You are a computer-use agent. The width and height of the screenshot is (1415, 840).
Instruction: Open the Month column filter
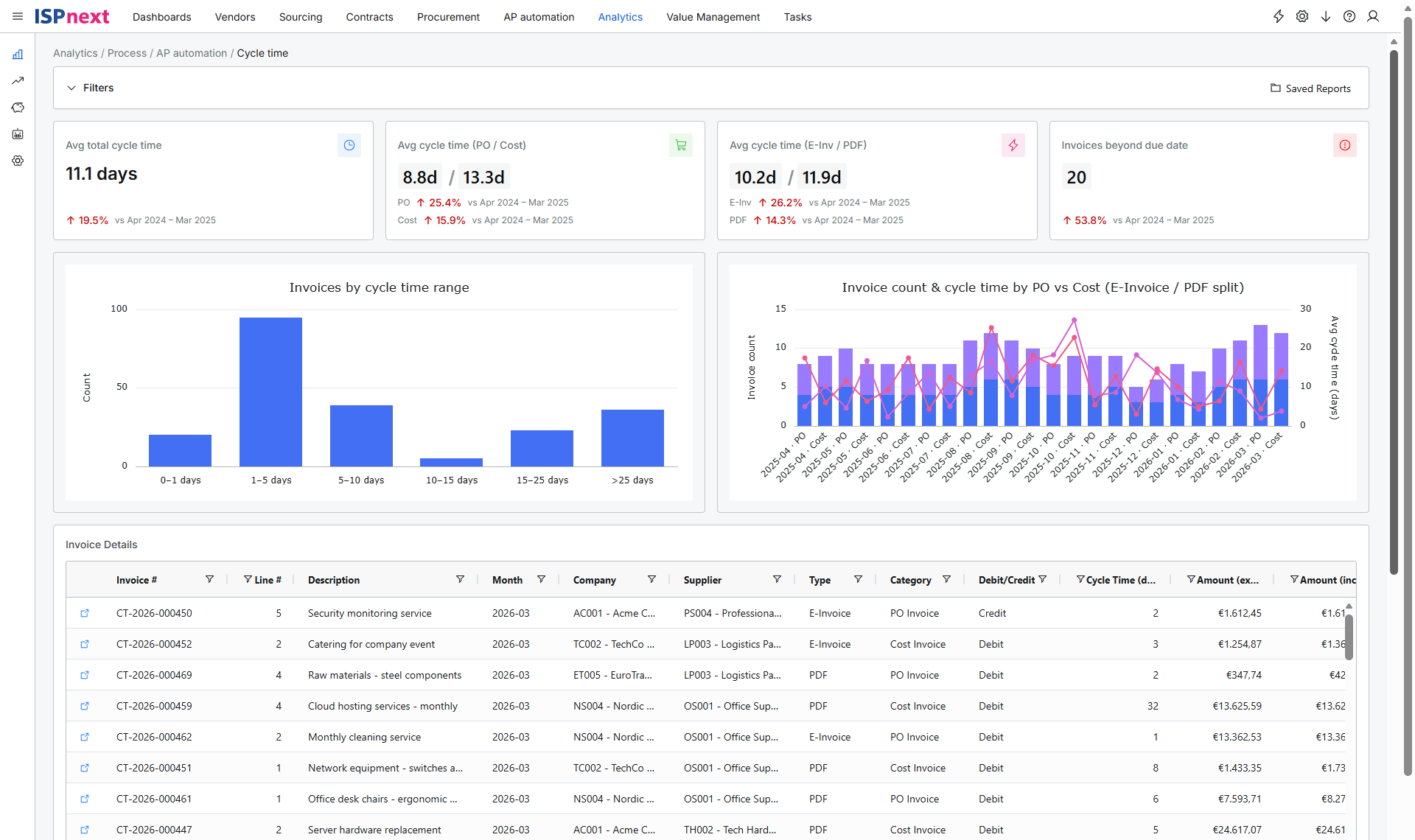click(x=541, y=580)
